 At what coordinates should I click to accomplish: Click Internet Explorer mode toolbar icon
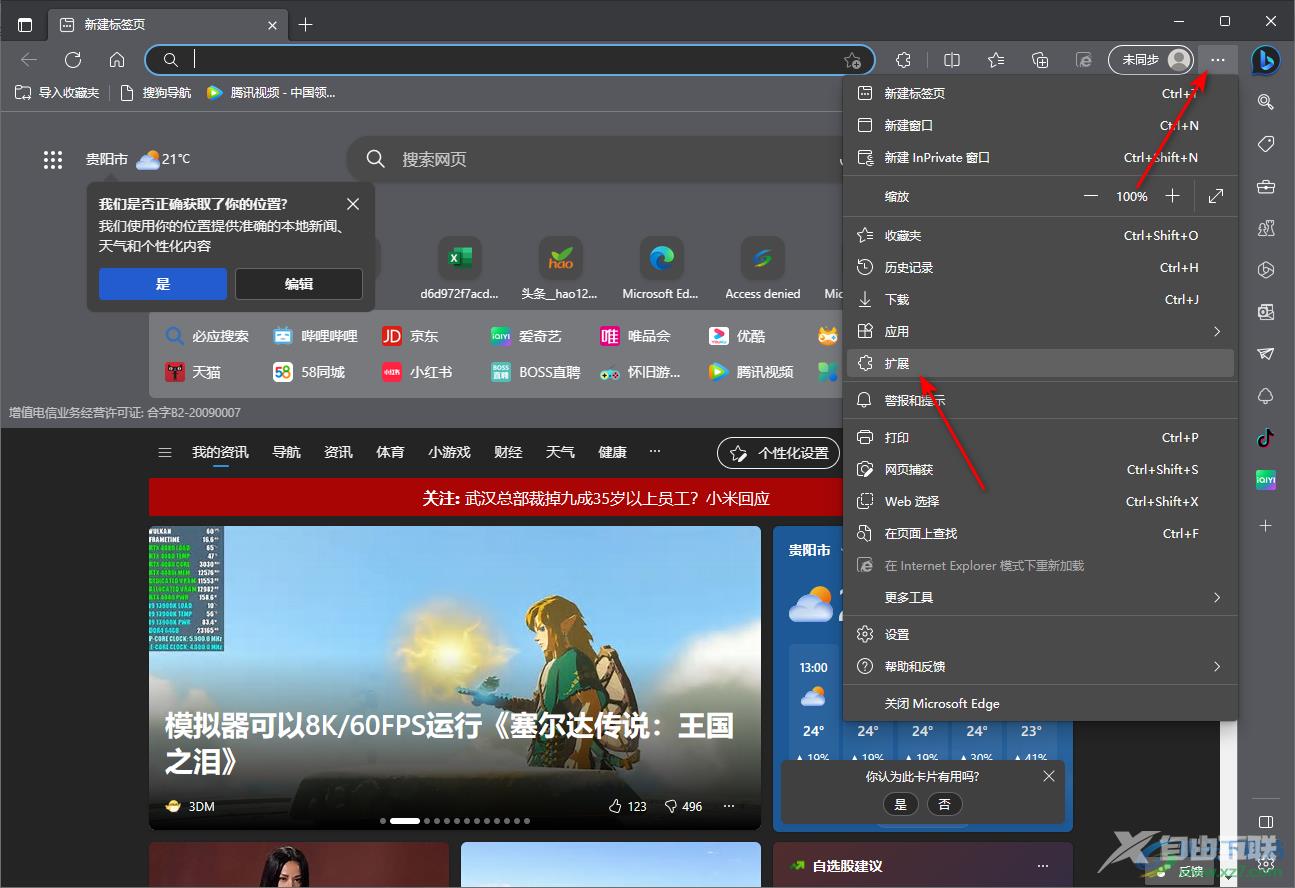(x=1084, y=60)
